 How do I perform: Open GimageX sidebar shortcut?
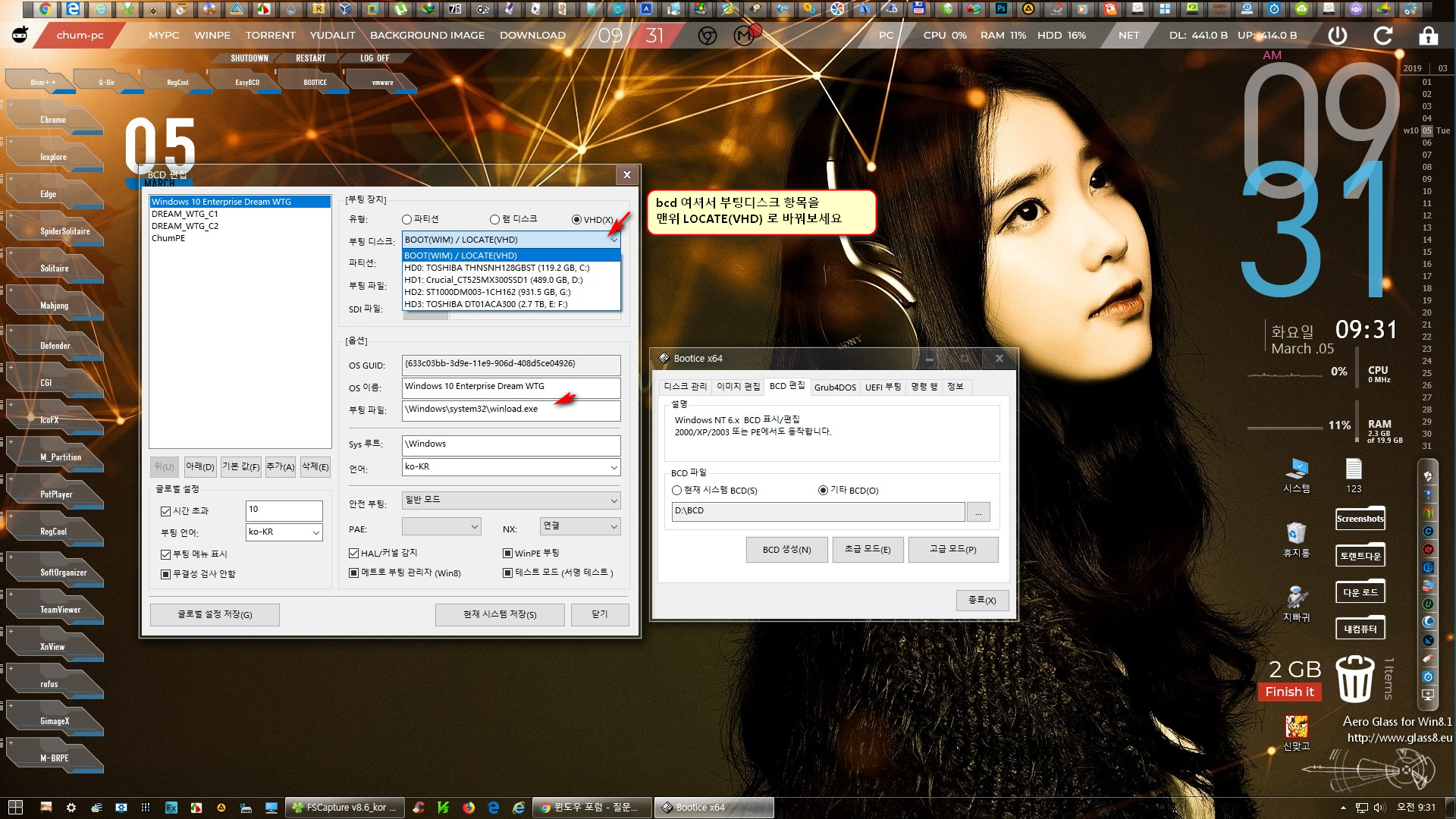point(55,721)
